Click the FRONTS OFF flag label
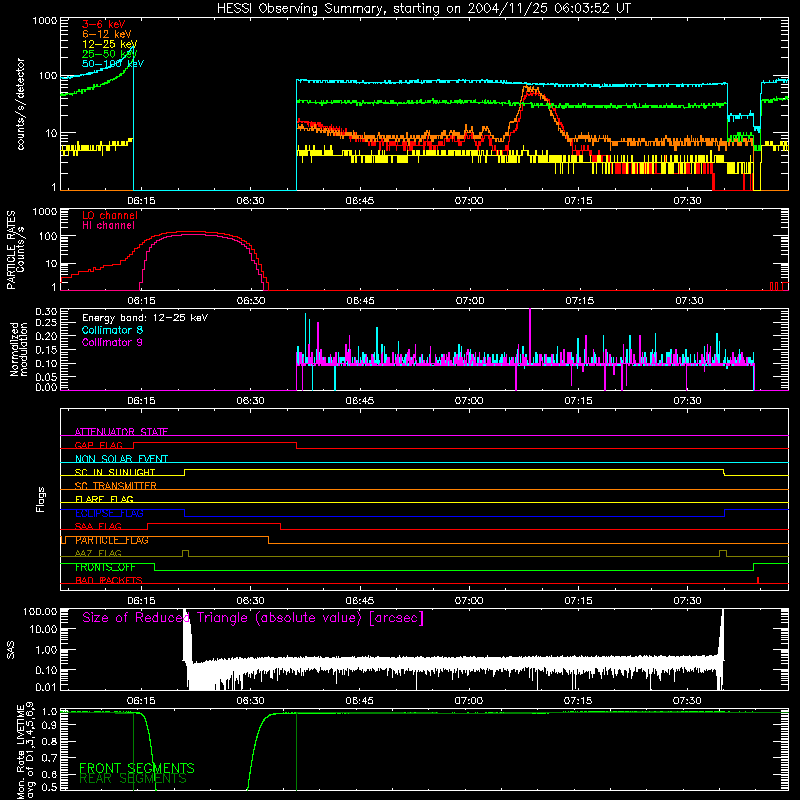800x800 pixels. click(105, 567)
